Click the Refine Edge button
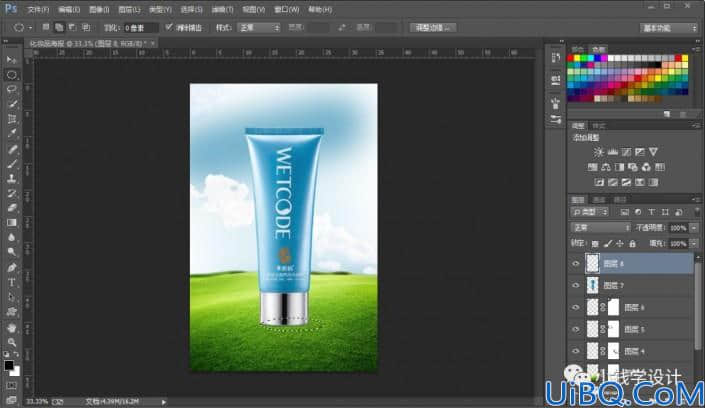The height and width of the screenshot is (408, 705). point(433,27)
